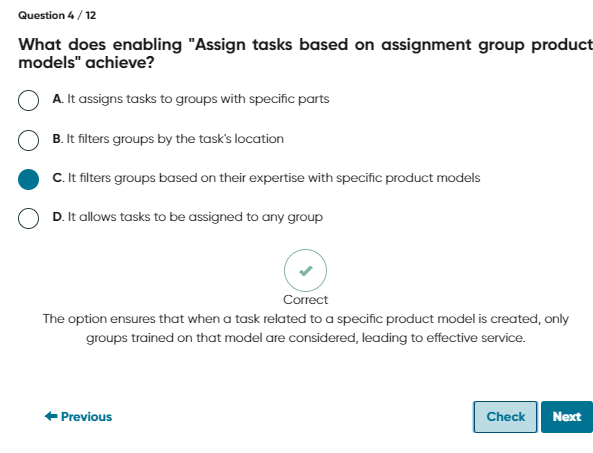Select radio button for option A
The image size is (593, 453).
tap(28, 100)
